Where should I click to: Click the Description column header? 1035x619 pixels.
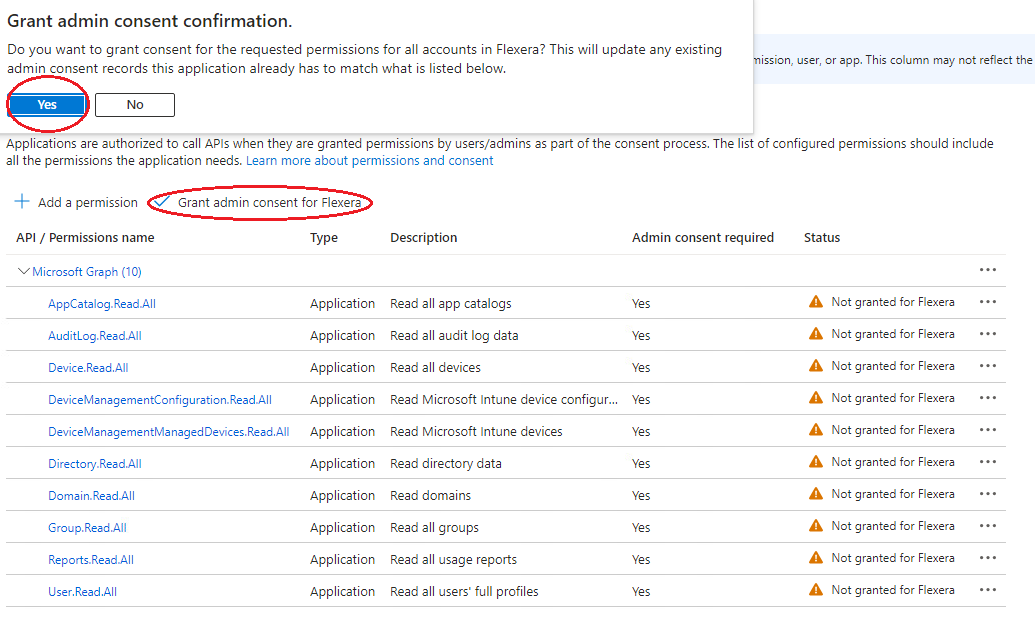(x=424, y=238)
